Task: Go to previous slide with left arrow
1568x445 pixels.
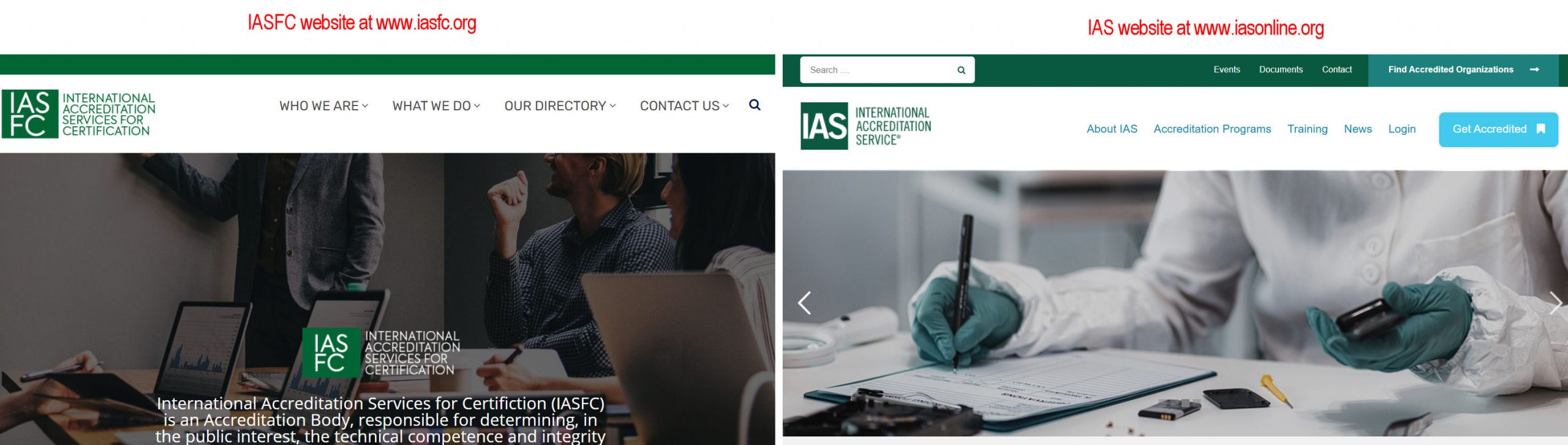Action: coord(804,303)
